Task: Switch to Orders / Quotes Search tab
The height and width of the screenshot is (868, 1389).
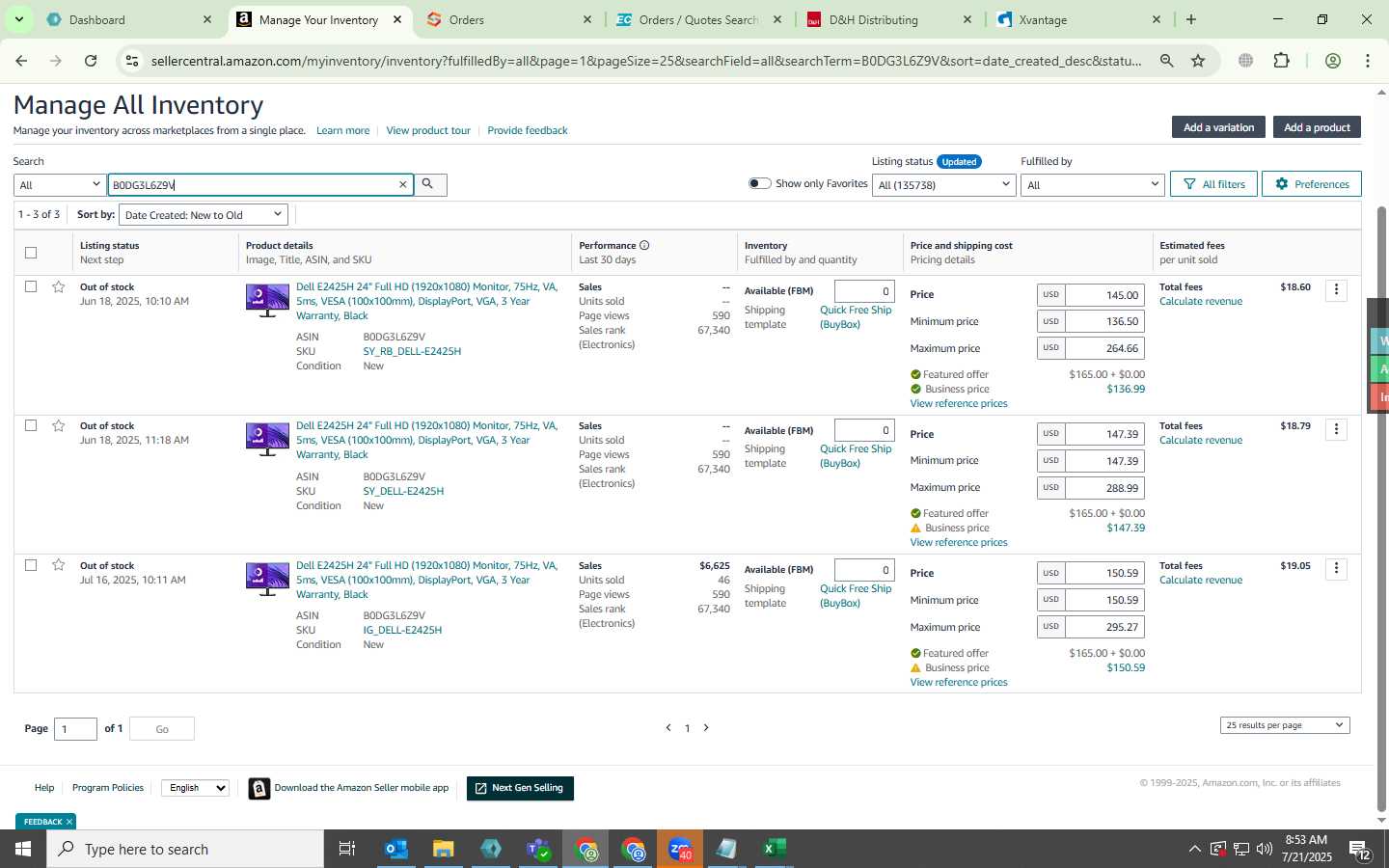Action: coord(698,19)
